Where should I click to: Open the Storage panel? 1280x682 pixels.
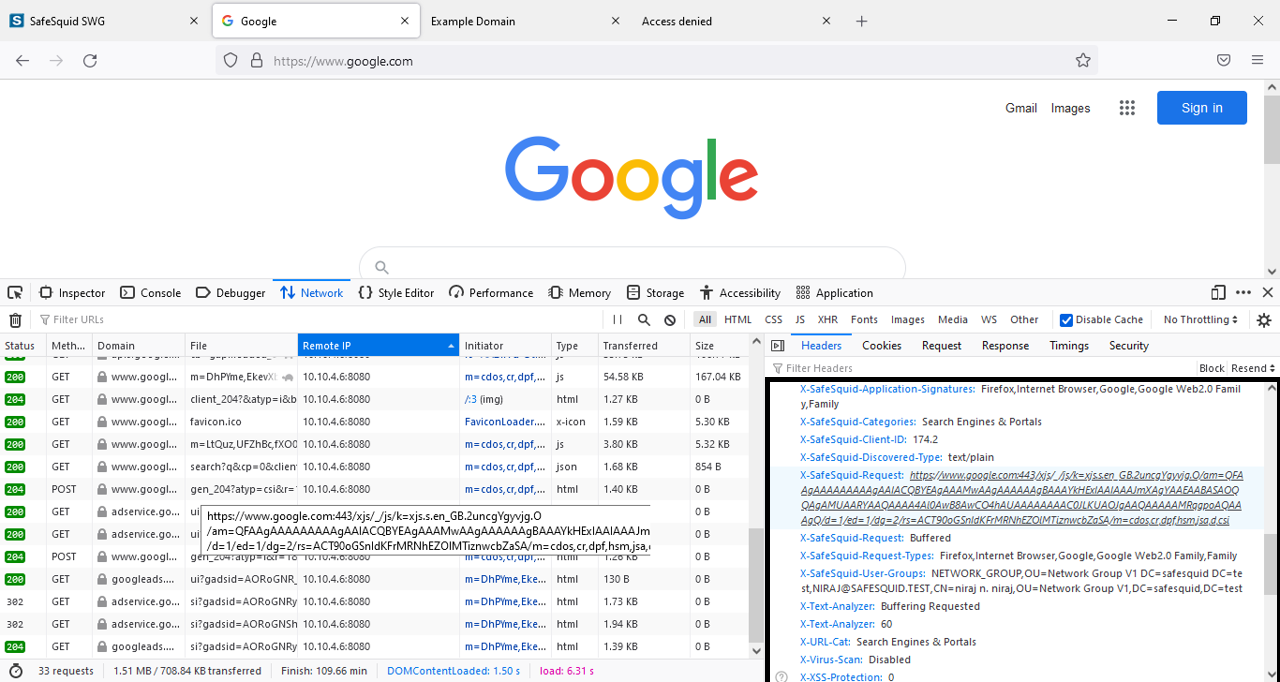(656, 293)
